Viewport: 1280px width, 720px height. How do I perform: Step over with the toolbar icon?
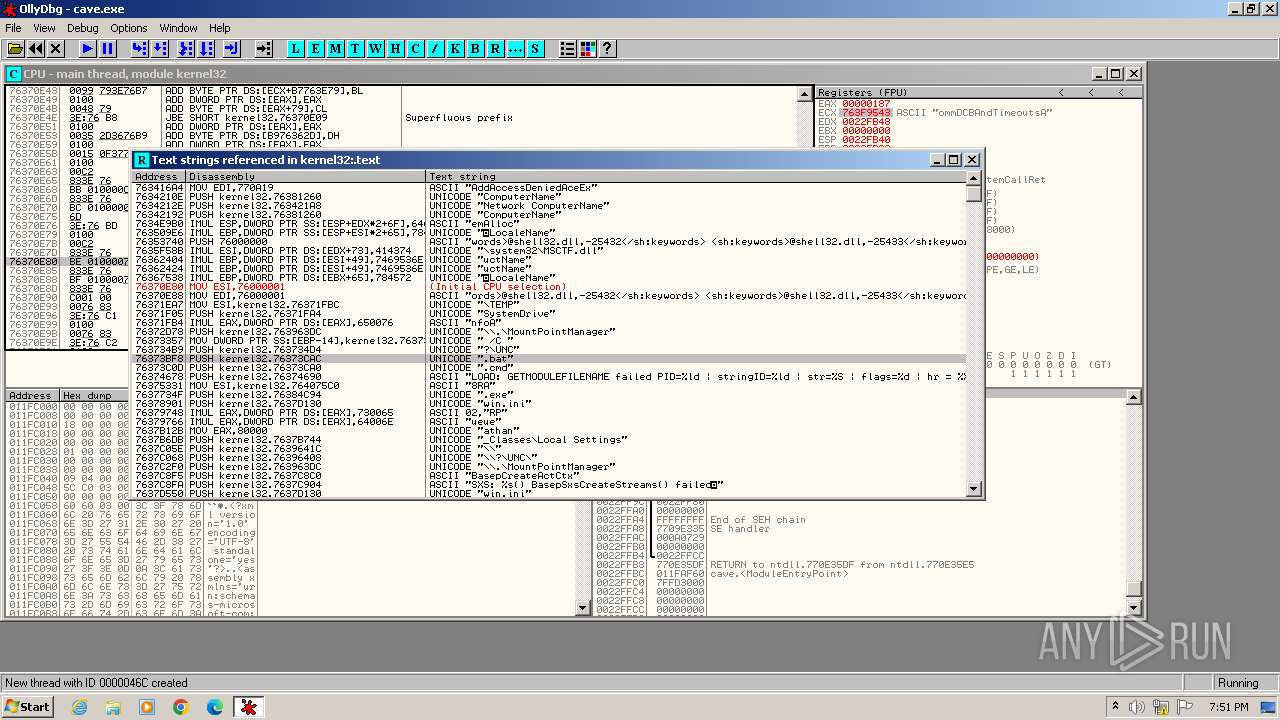160,48
